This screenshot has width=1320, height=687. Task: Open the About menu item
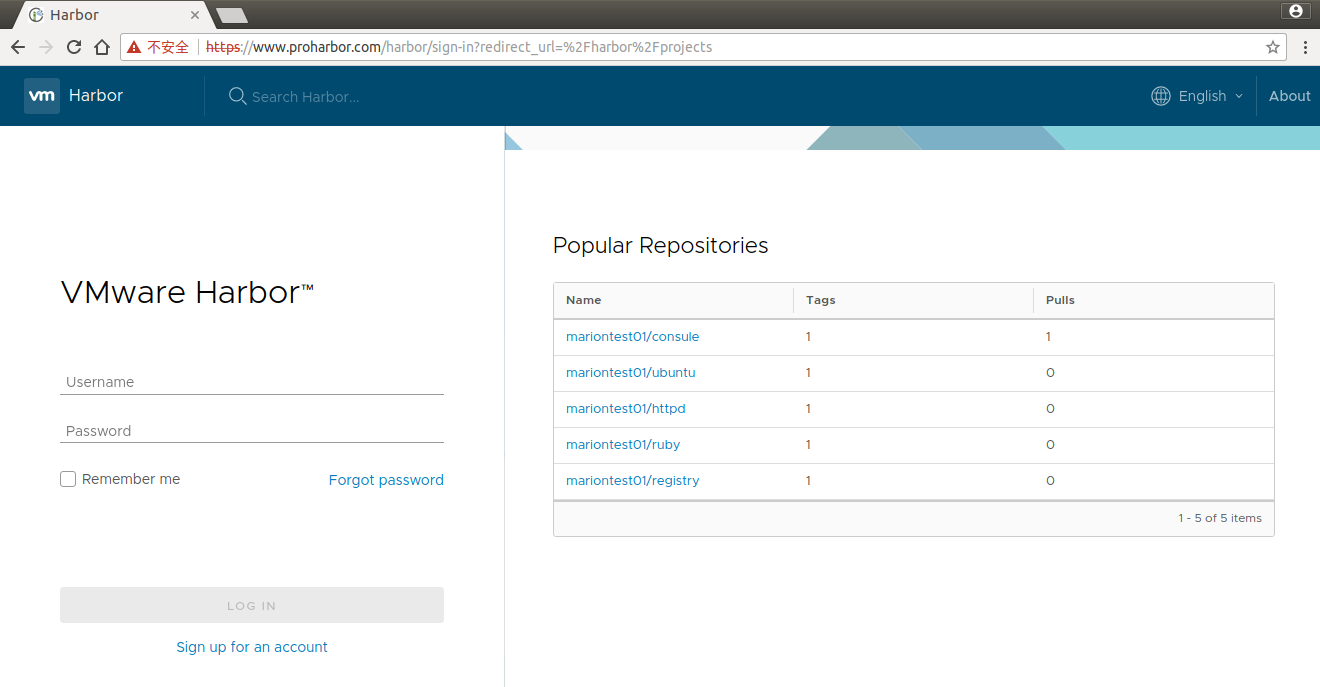(x=1289, y=96)
